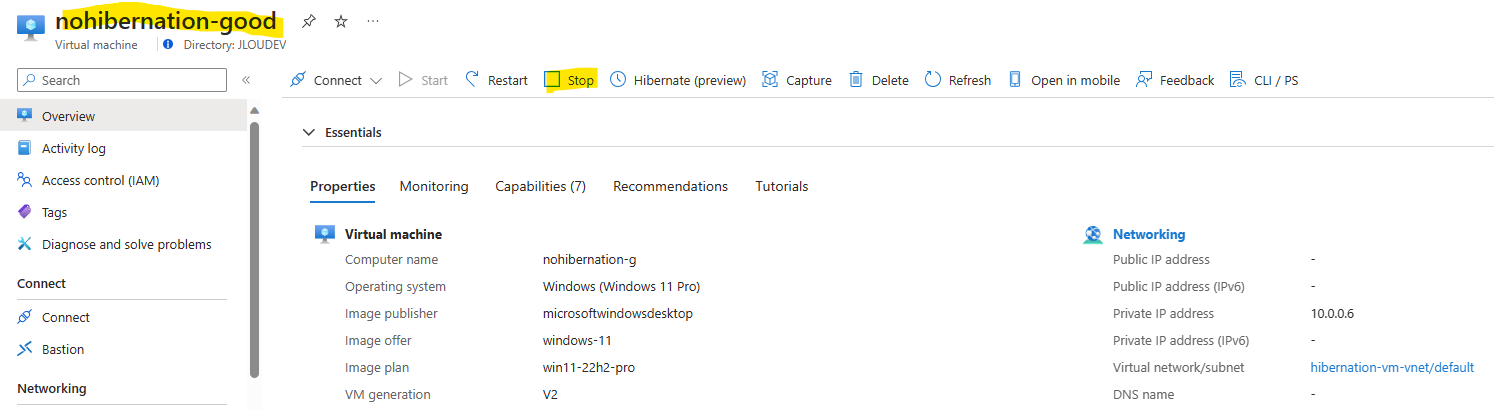Switch to the Properties tab
1494x410 pixels.
pyautogui.click(x=343, y=186)
